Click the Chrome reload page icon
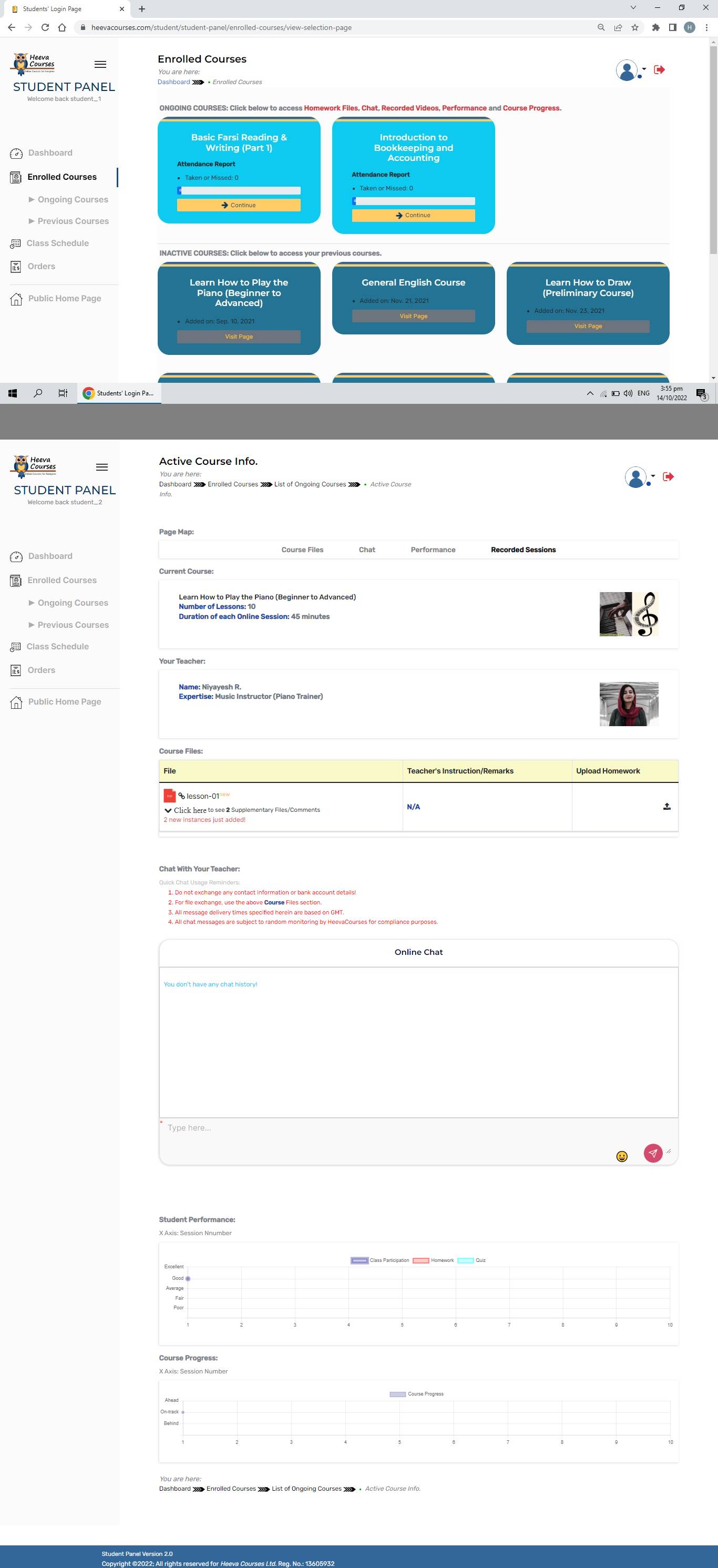 [45, 27]
